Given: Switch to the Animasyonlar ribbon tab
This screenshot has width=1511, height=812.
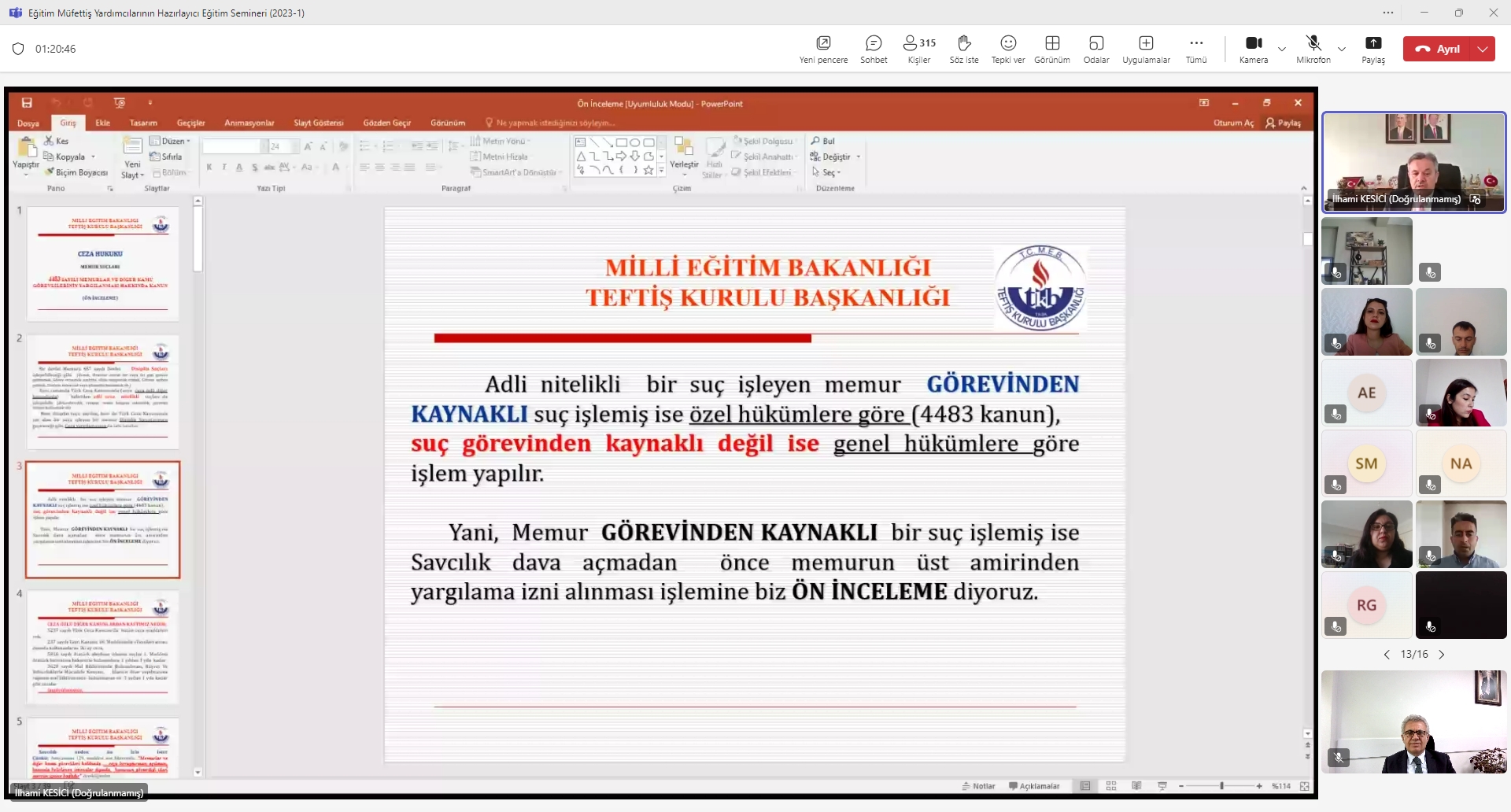Looking at the screenshot, I should [249, 123].
